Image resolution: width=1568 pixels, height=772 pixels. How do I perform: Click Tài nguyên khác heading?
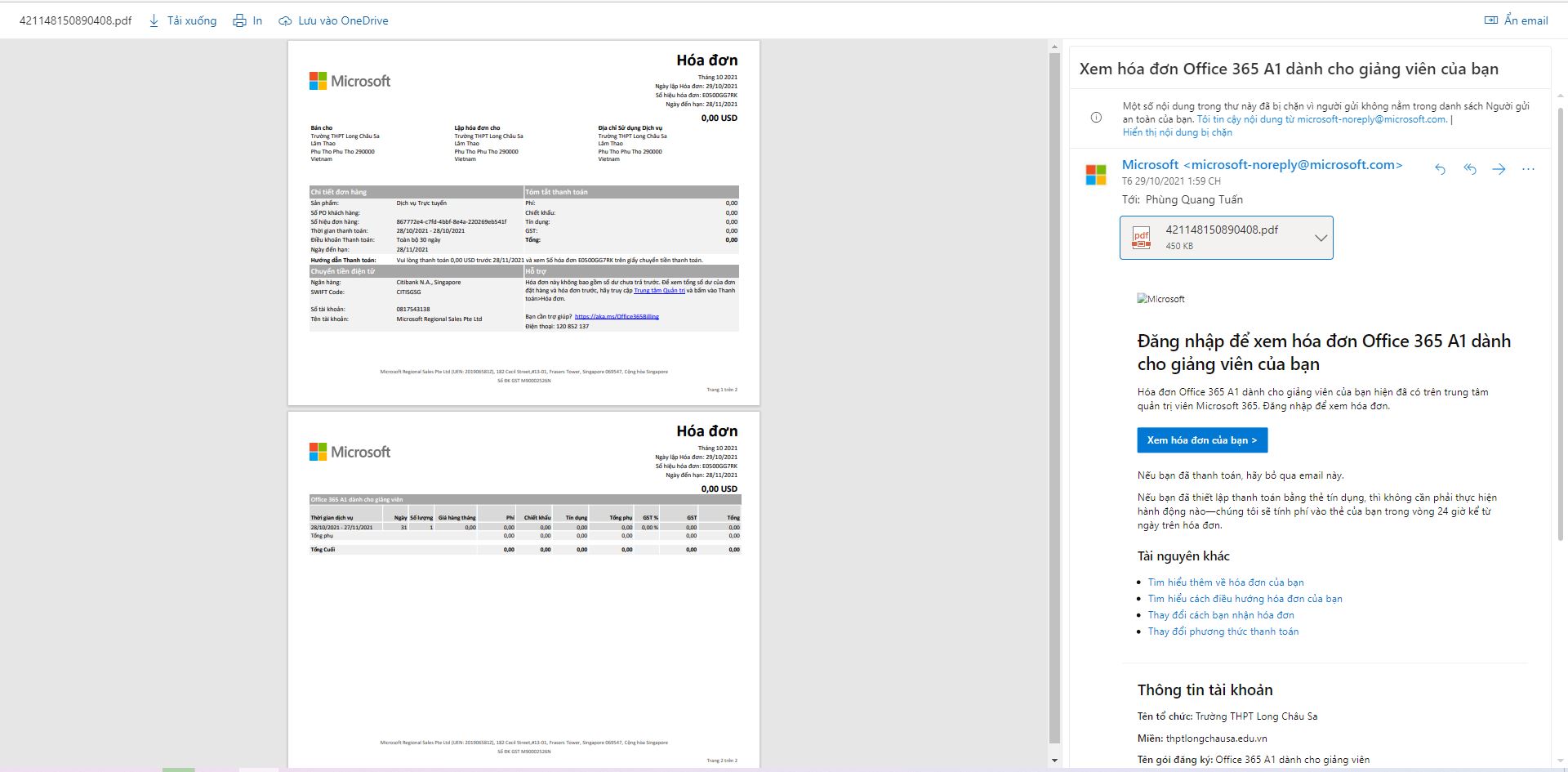(1183, 556)
